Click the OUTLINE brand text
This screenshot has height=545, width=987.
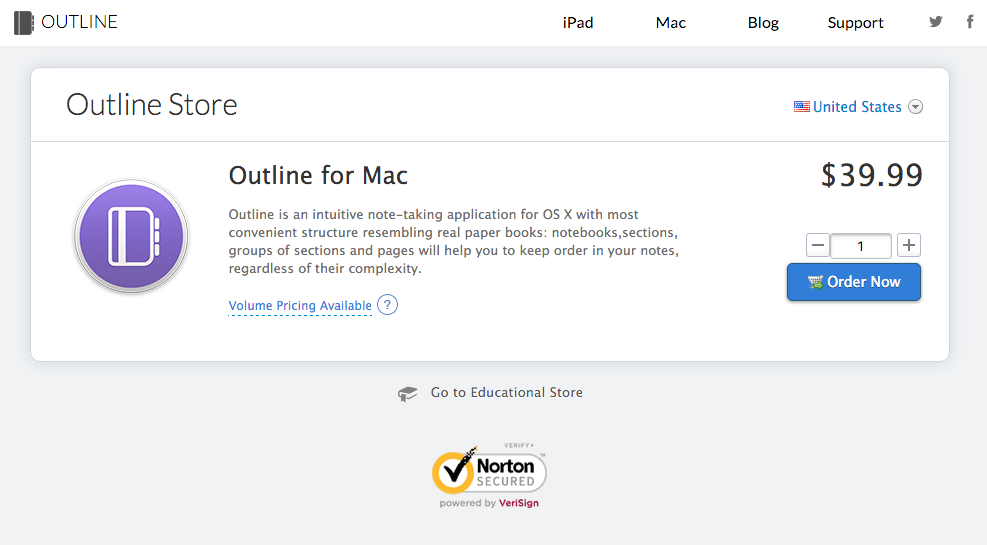pyautogui.click(x=79, y=22)
